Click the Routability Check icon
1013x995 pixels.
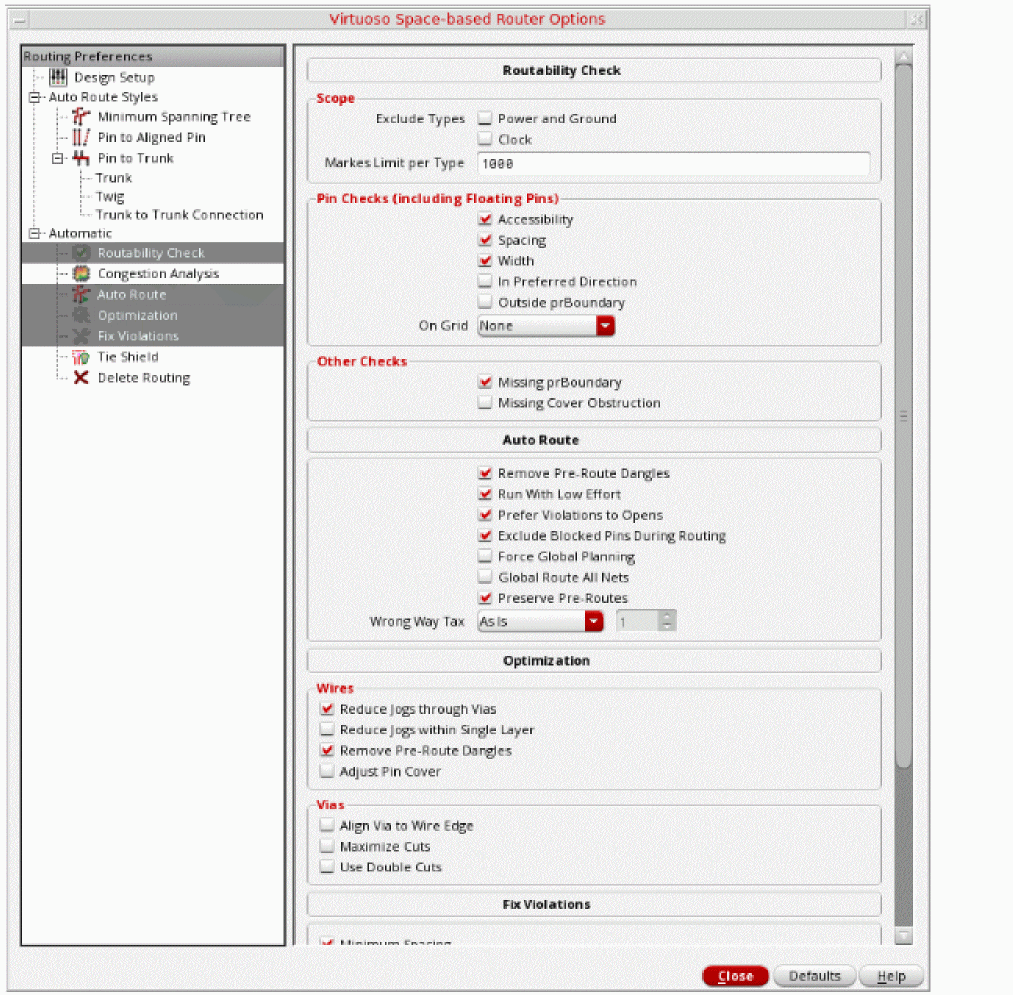click(81, 253)
